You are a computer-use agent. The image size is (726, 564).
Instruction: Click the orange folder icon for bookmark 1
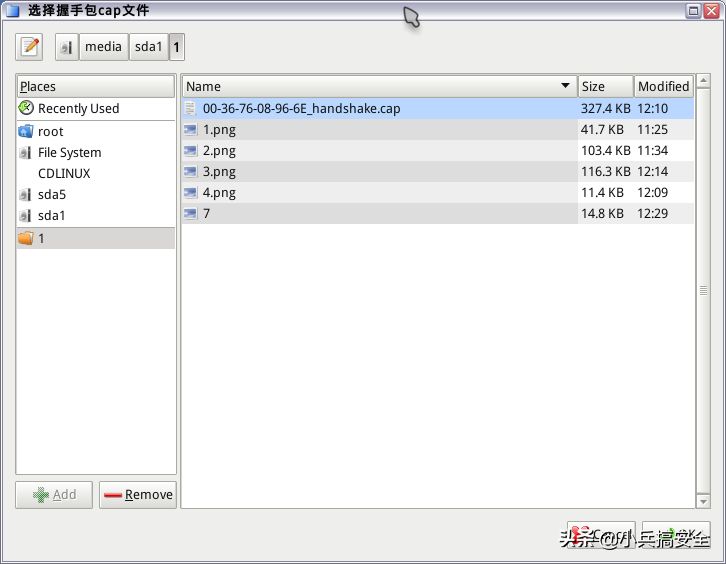coord(26,238)
